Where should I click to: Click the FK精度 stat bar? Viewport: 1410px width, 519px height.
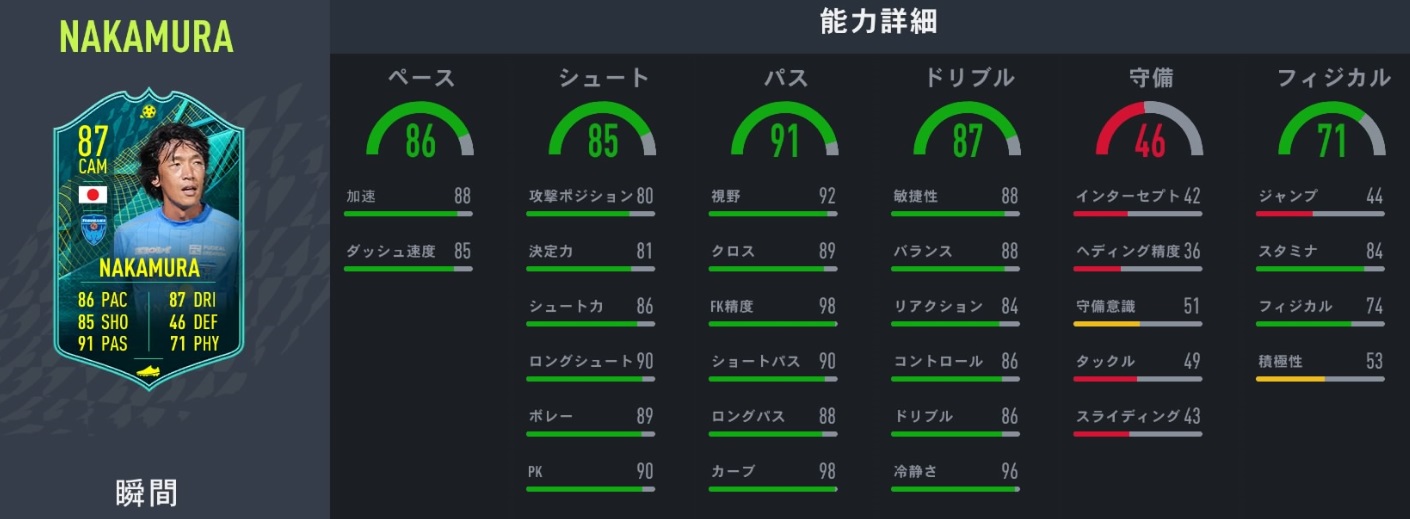point(774,324)
